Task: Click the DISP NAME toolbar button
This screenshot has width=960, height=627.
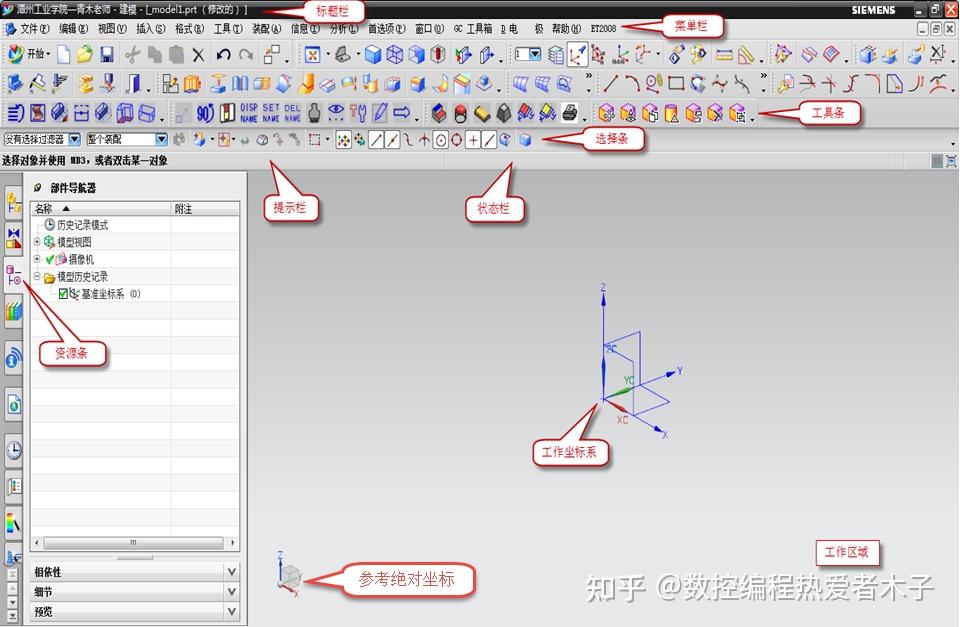Action: (x=249, y=113)
